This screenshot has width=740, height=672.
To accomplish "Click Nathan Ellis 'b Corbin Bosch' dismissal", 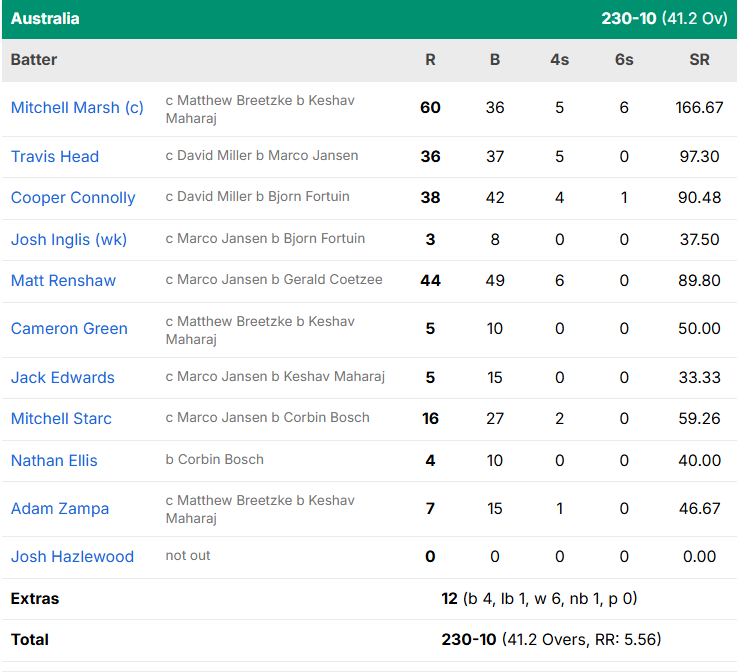I will coord(215,460).
